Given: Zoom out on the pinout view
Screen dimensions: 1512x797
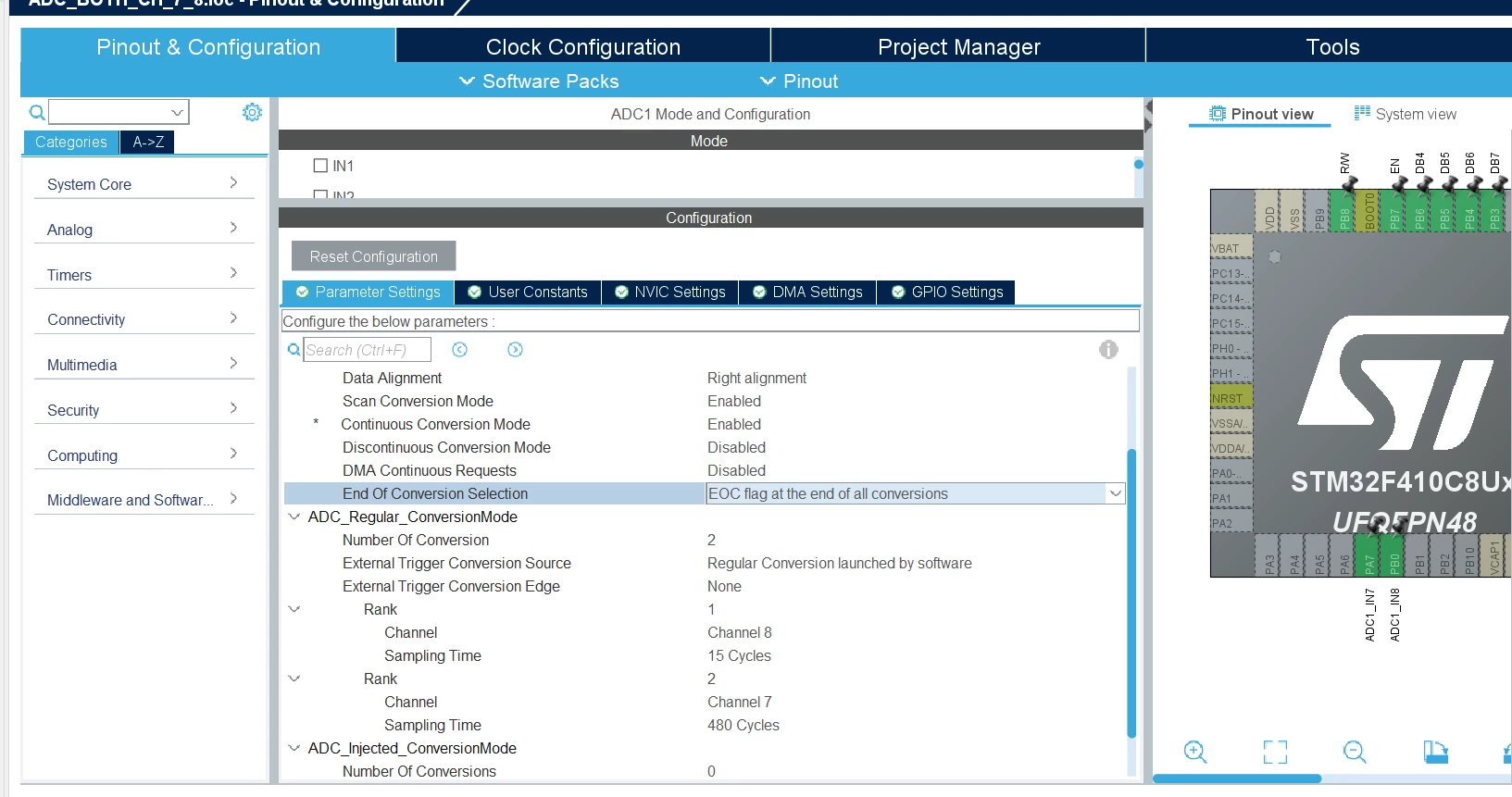Looking at the screenshot, I should pyautogui.click(x=1355, y=752).
